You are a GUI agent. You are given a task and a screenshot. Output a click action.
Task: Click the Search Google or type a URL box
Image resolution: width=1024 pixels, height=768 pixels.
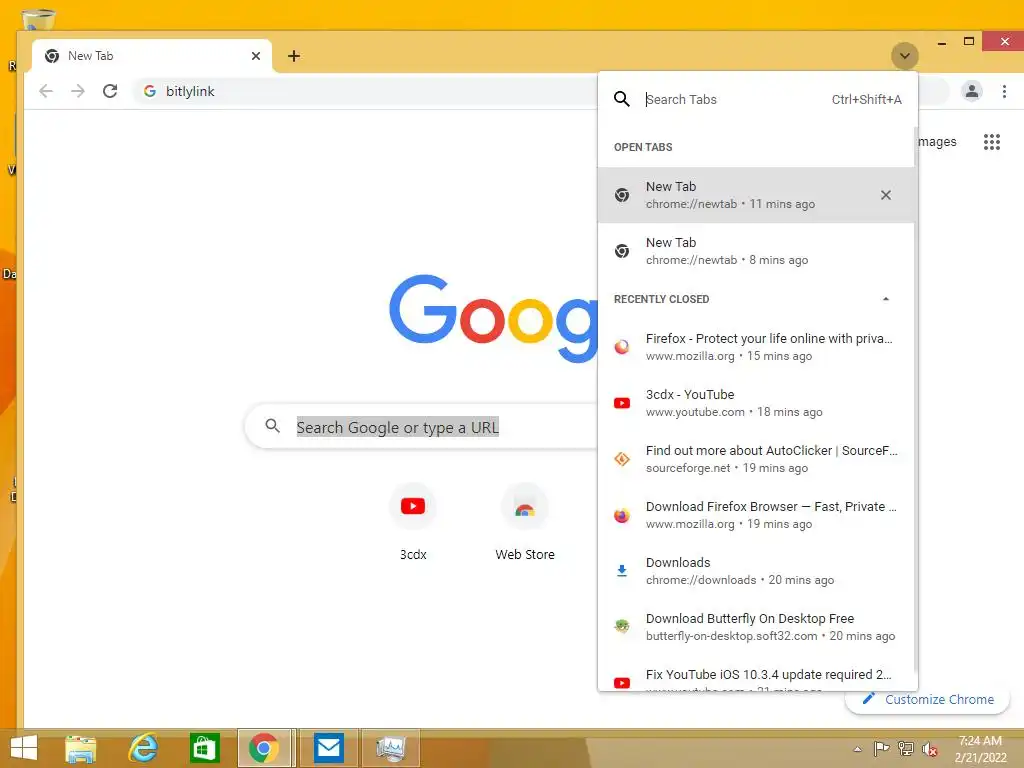[x=423, y=427]
